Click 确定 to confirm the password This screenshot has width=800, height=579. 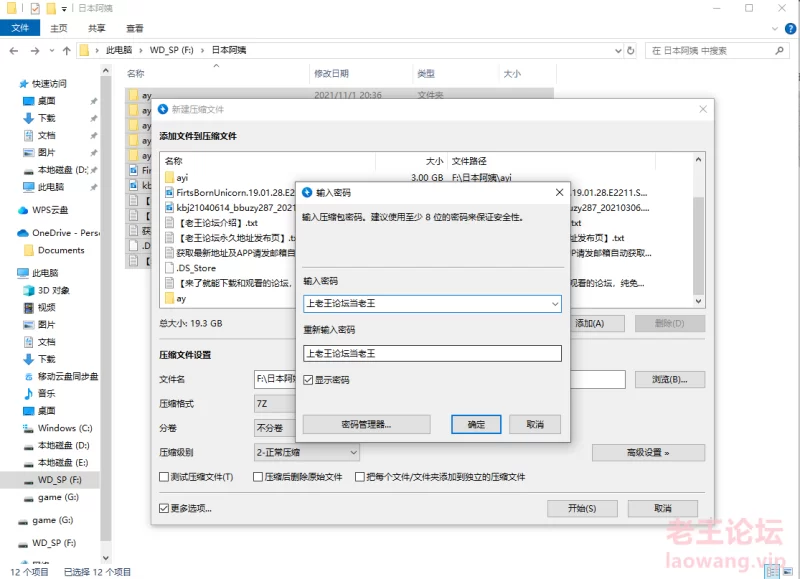(x=475, y=425)
